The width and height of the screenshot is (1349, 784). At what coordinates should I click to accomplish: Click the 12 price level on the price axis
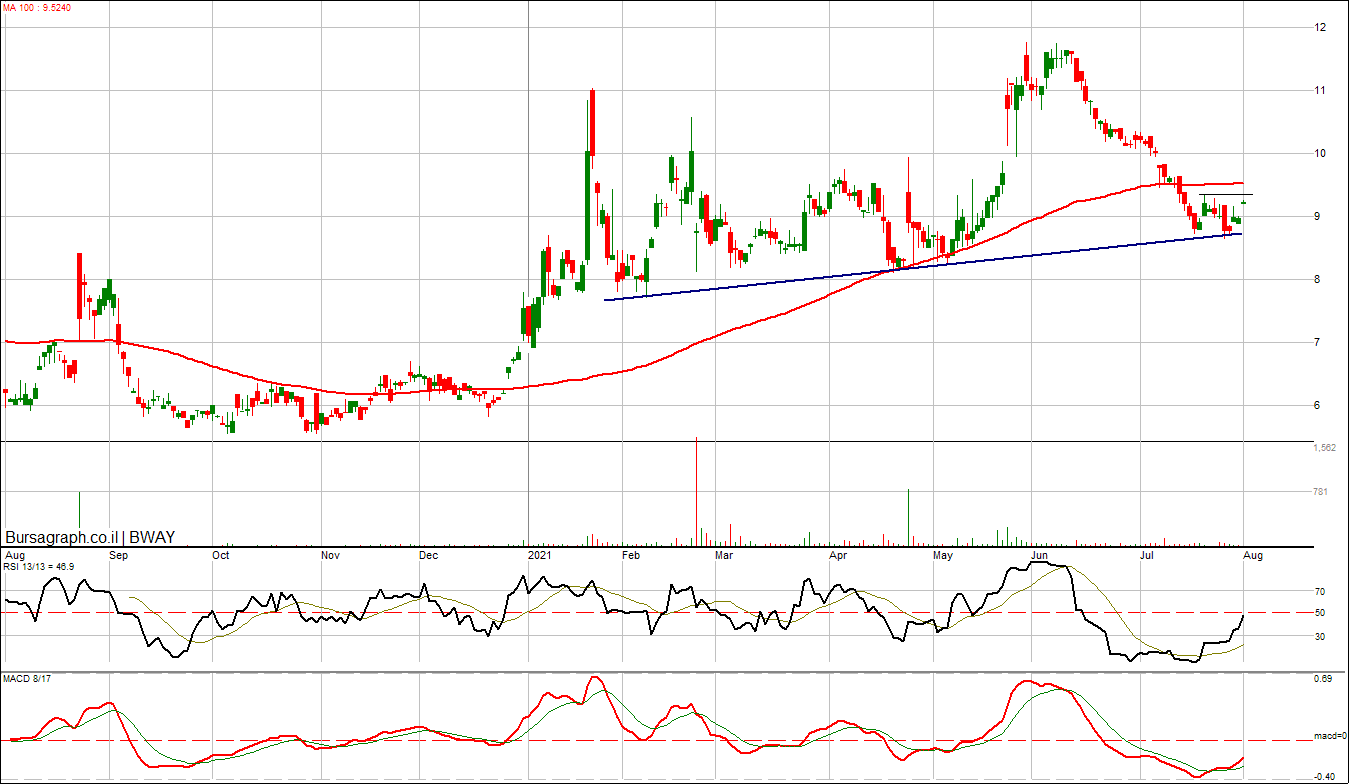pos(1320,27)
